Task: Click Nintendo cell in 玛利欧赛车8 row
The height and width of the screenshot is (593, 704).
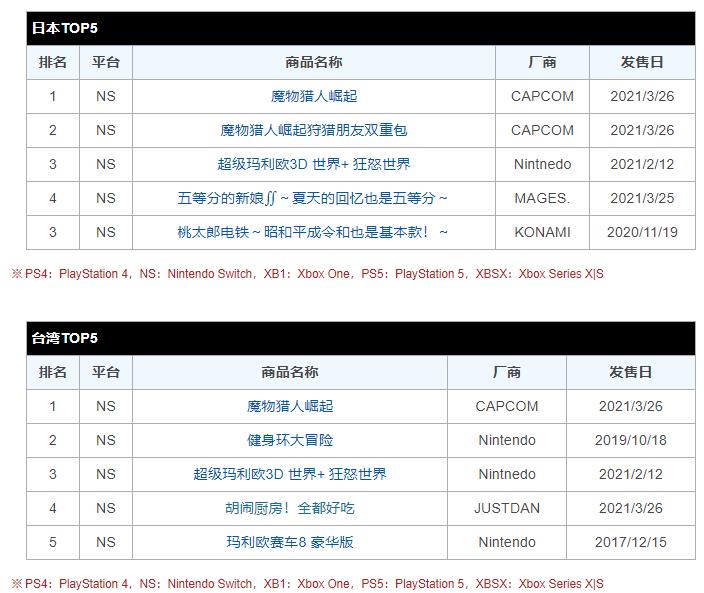Action: pyautogui.click(x=506, y=542)
